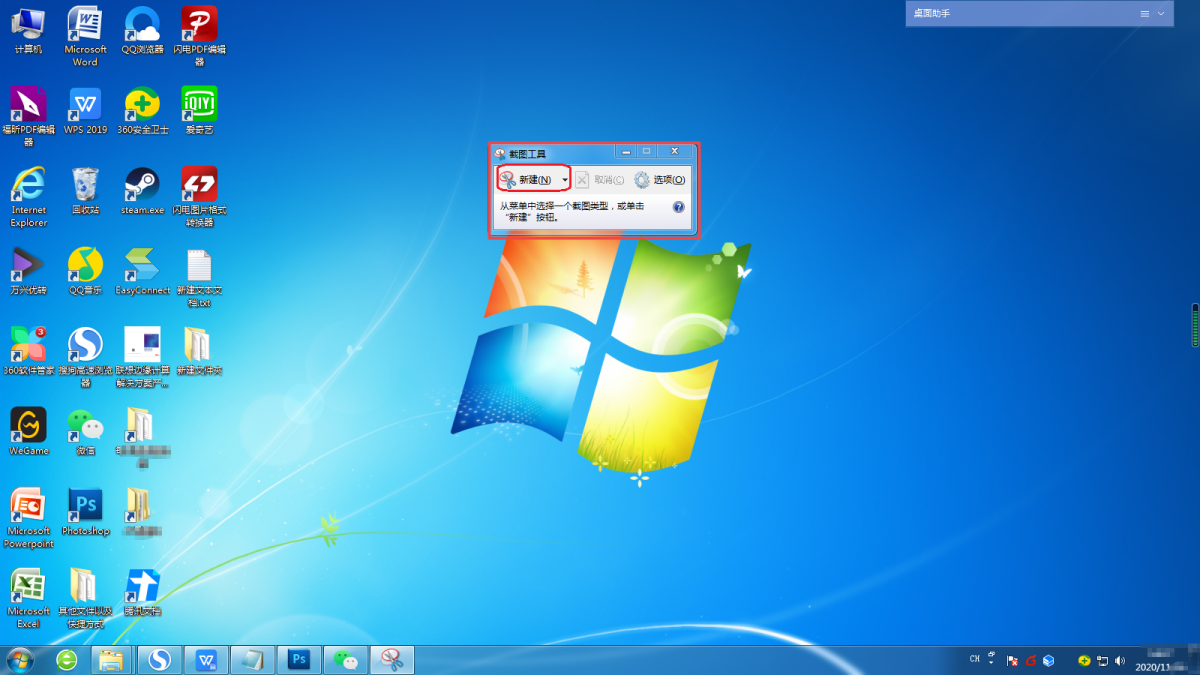Open the 爱奇艺 iQIYI desktop icon
This screenshot has height=675, width=1200.
coord(199,105)
